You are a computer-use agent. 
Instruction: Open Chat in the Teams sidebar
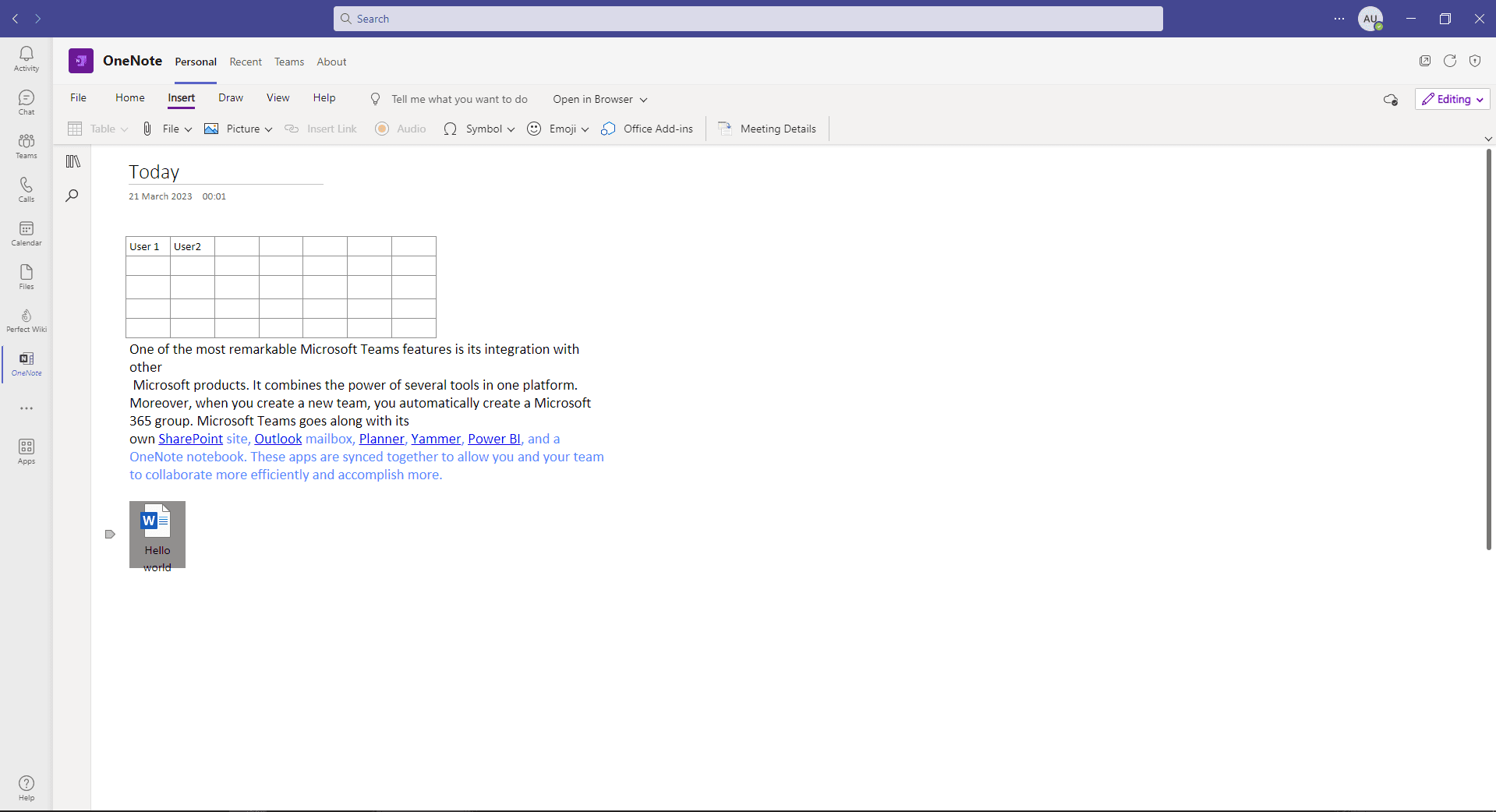click(27, 102)
